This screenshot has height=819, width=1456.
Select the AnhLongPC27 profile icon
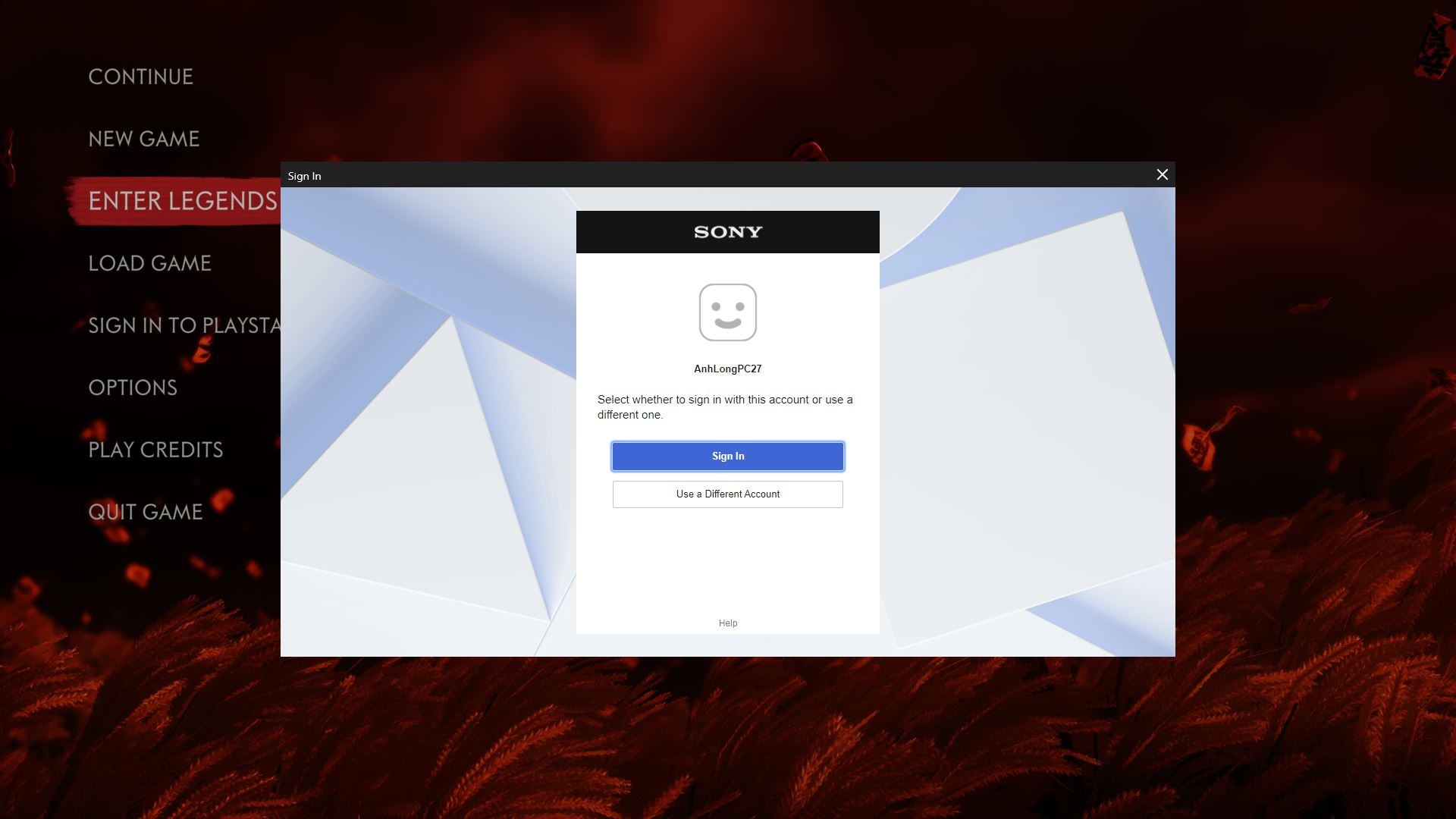pos(728,312)
